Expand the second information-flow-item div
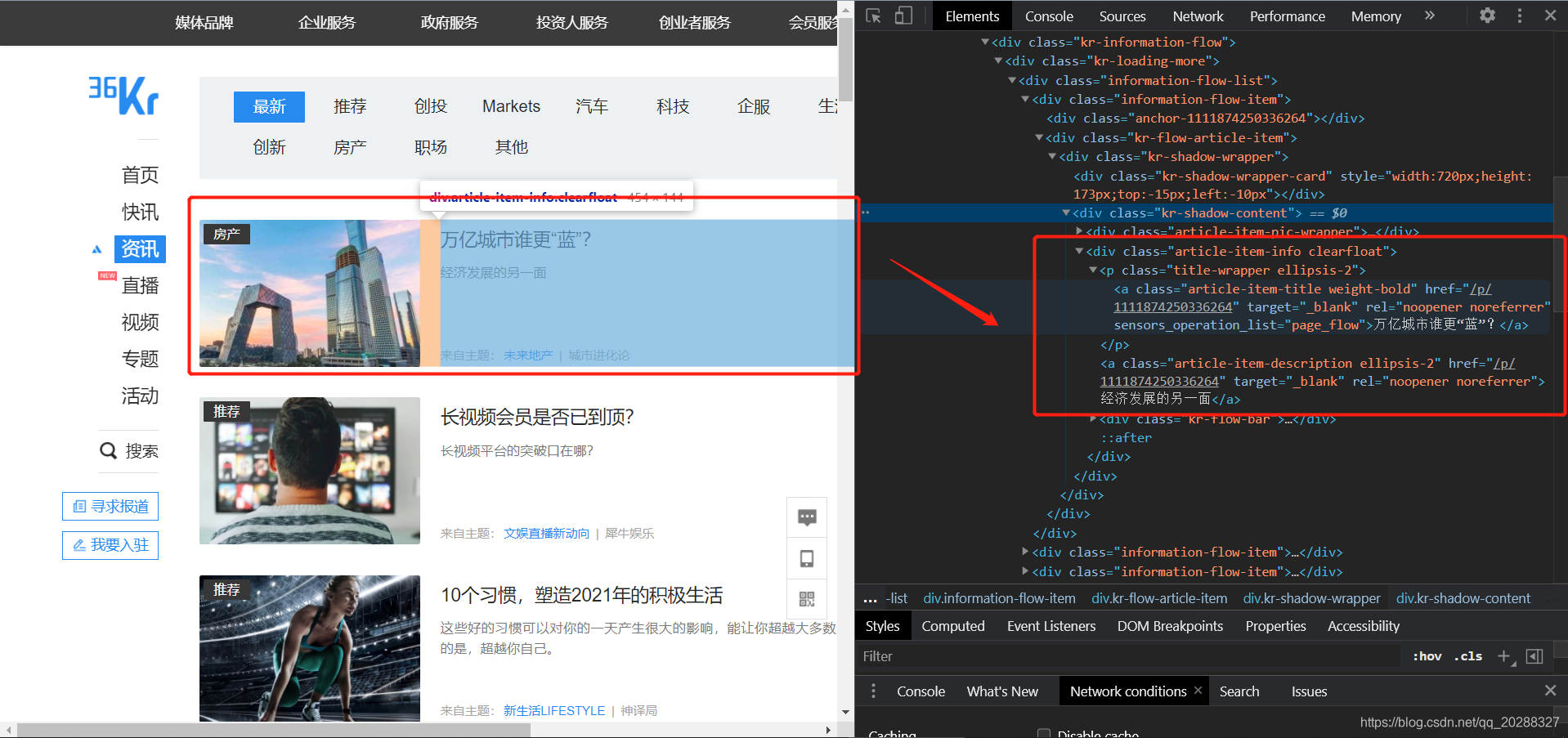This screenshot has width=1568, height=738. [1025, 552]
